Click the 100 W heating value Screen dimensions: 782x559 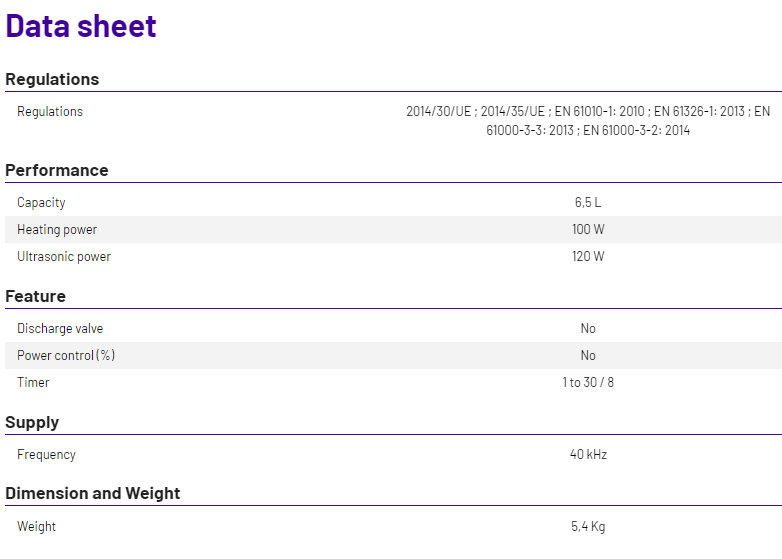588,229
